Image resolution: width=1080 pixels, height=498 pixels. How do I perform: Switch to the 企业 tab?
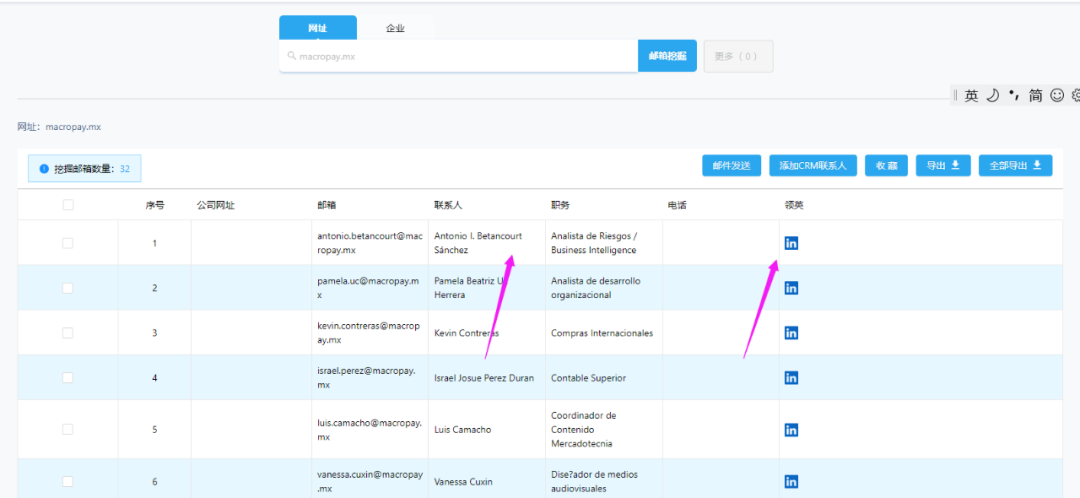395,28
